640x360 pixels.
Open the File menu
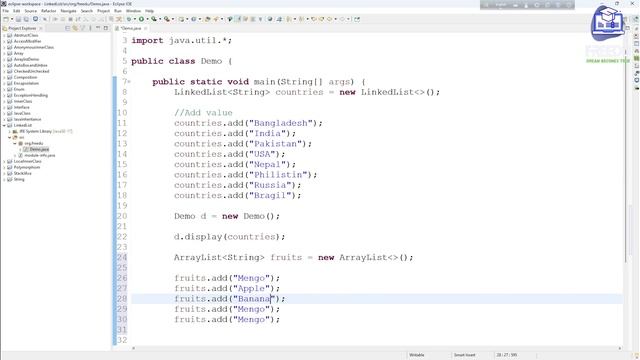5,11
